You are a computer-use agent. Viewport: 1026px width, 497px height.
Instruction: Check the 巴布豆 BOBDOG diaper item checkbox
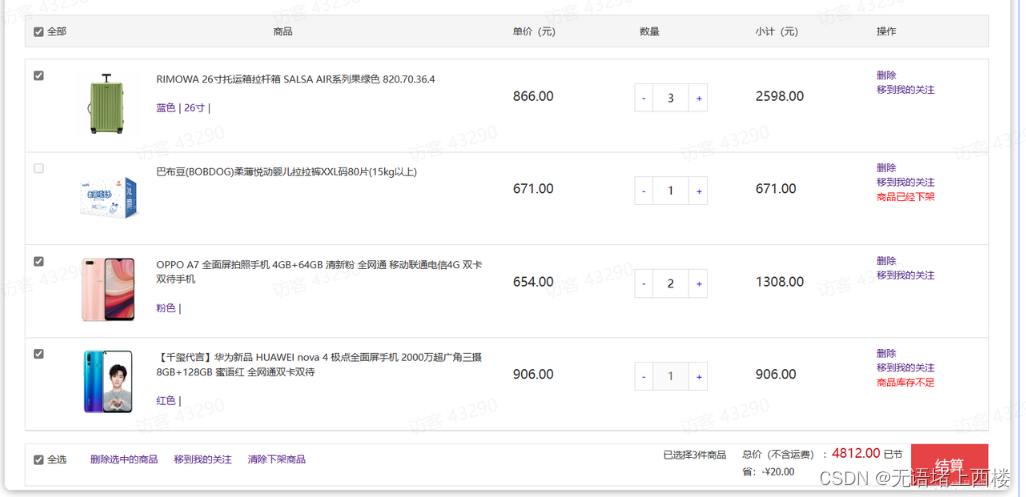[x=39, y=169]
